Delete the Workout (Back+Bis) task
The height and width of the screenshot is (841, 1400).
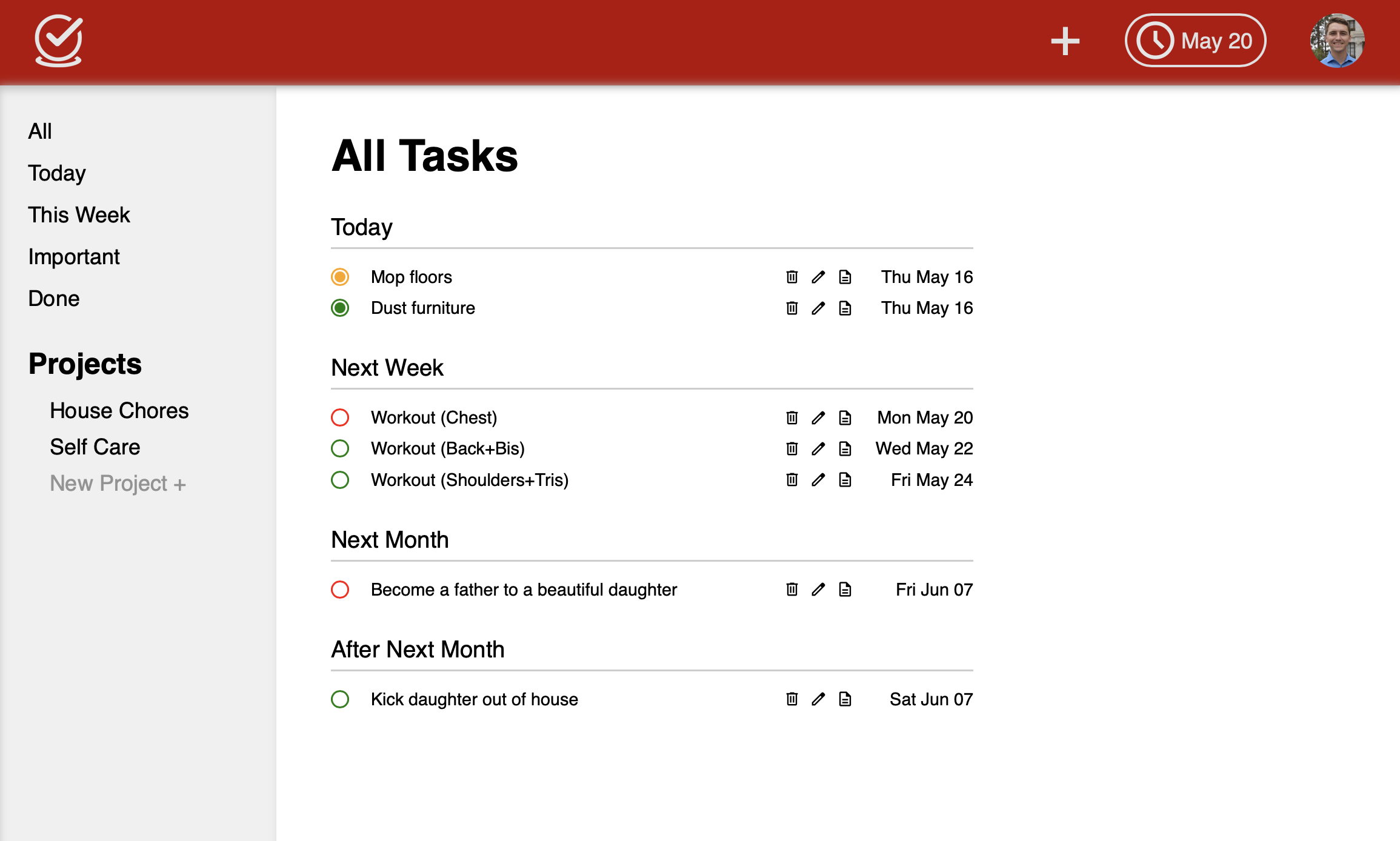tap(792, 448)
